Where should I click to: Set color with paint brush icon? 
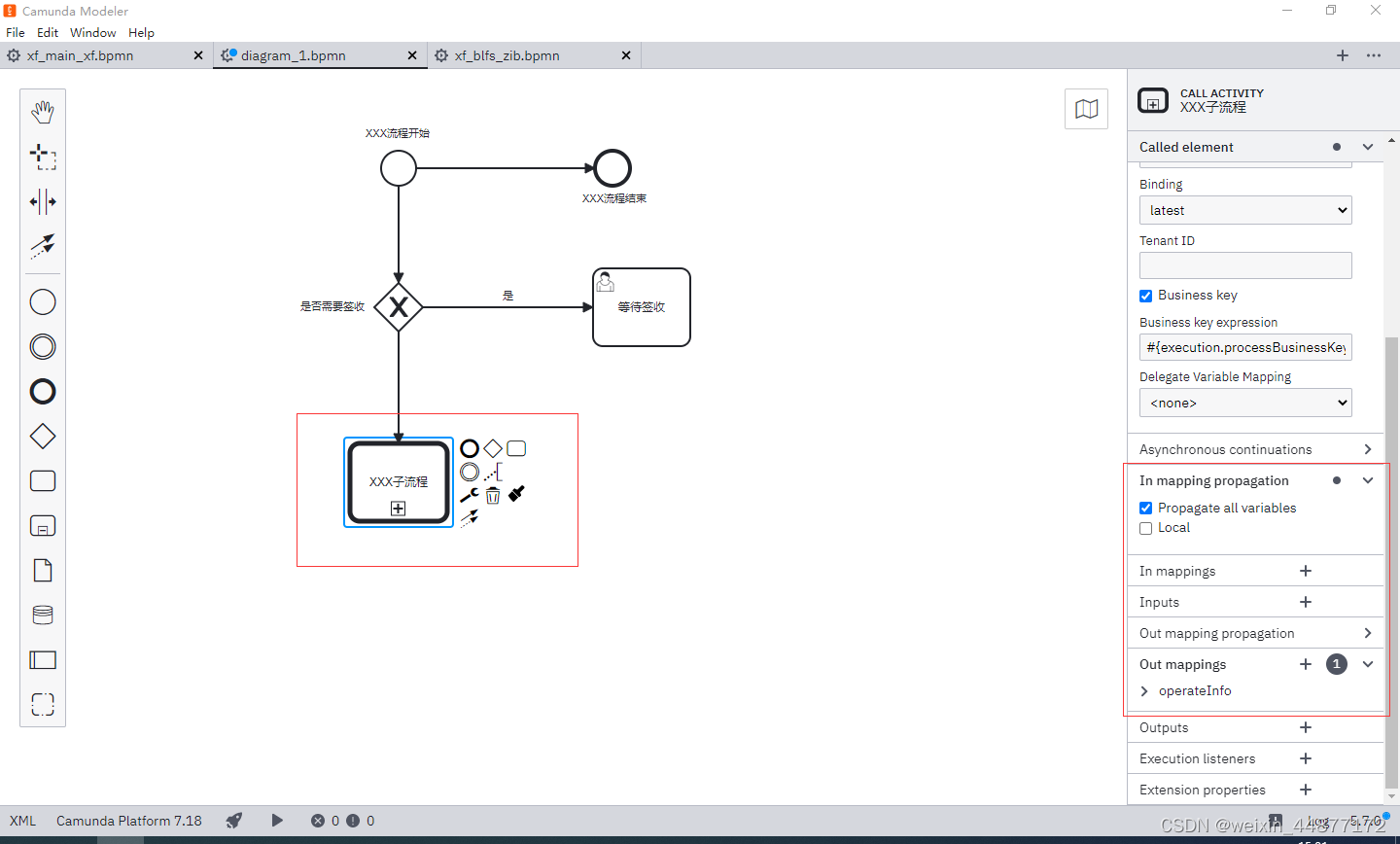[516, 494]
